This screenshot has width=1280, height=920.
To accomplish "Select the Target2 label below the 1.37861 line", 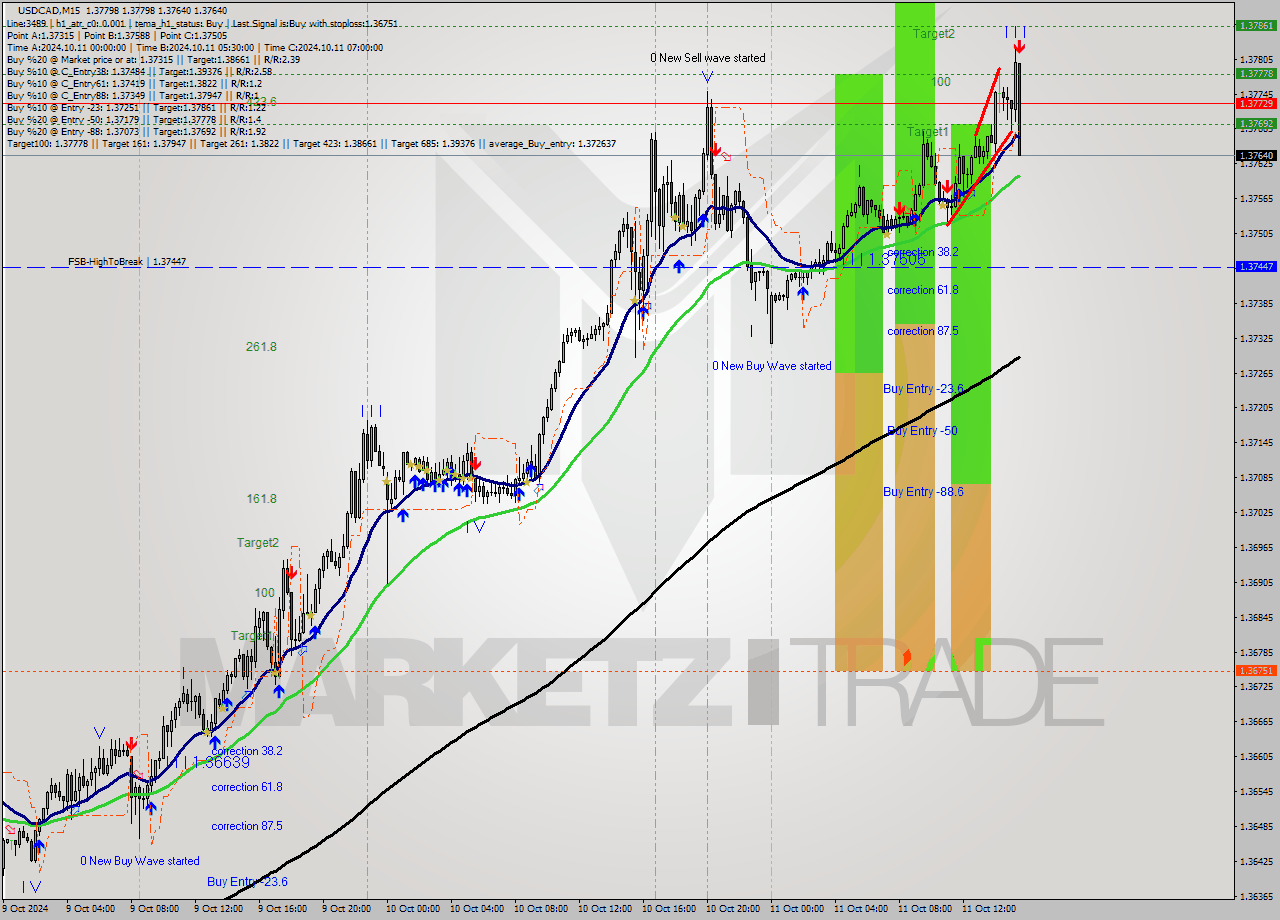I will point(934,34).
